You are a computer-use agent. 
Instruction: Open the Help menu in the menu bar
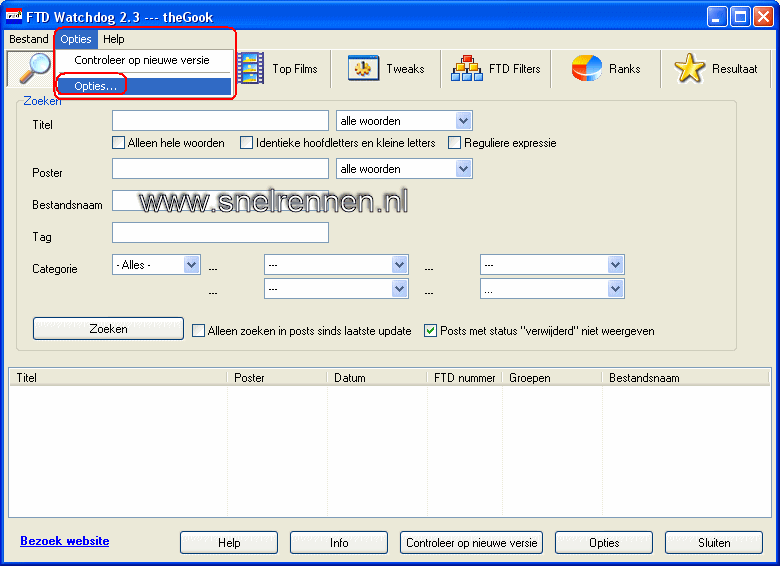(x=113, y=39)
